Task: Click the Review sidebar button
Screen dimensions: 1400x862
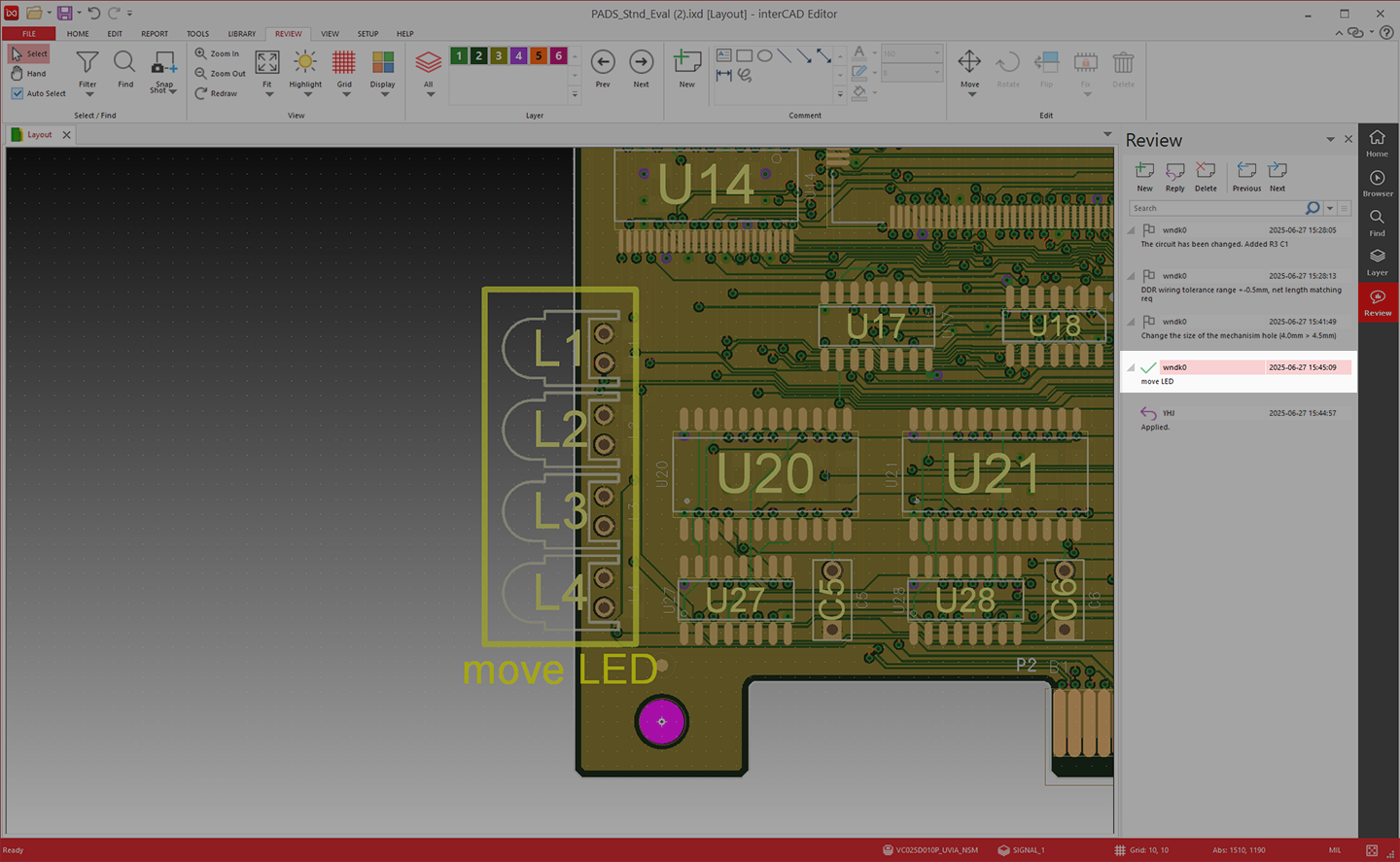Action: [1378, 302]
